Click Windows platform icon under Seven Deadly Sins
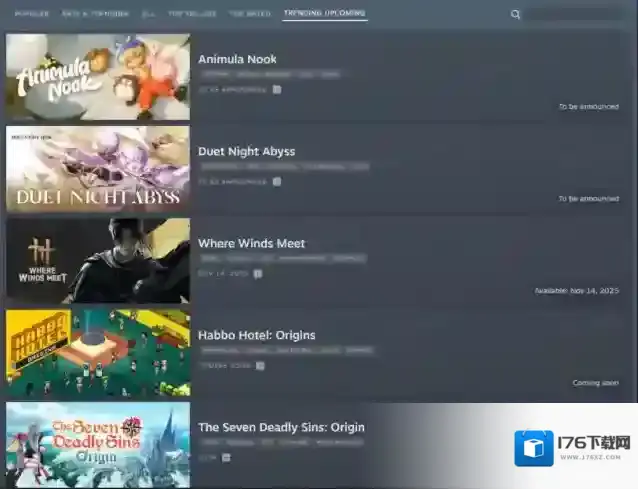638x489 pixels. (226, 457)
